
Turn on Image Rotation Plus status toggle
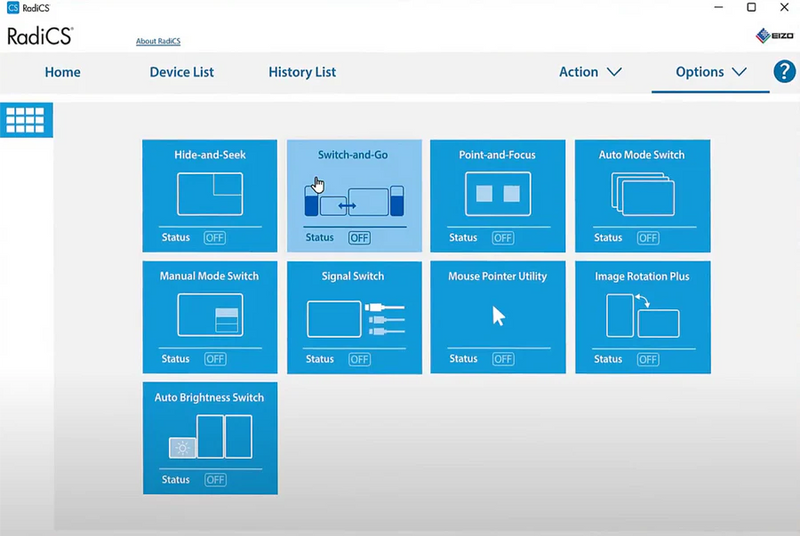(647, 359)
